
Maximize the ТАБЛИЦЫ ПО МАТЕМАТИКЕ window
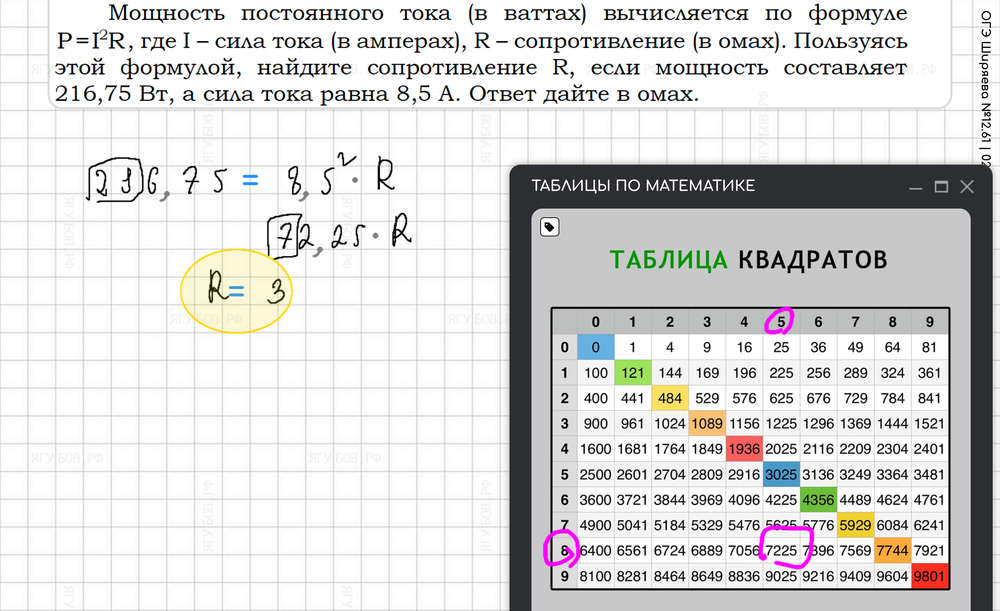click(x=940, y=187)
